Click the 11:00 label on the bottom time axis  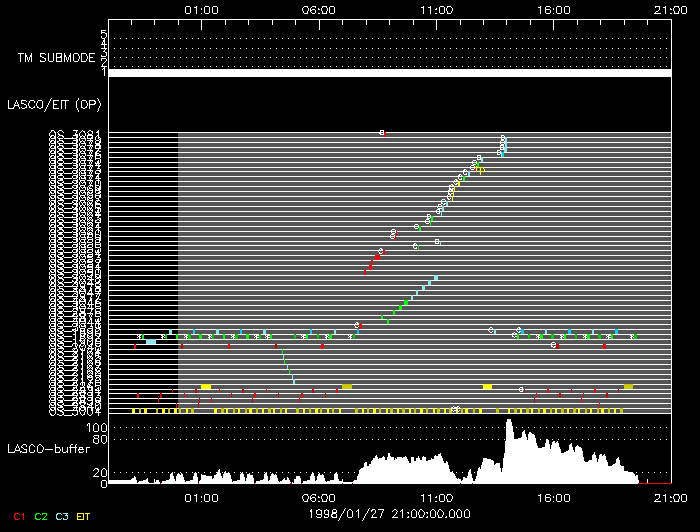click(x=436, y=498)
